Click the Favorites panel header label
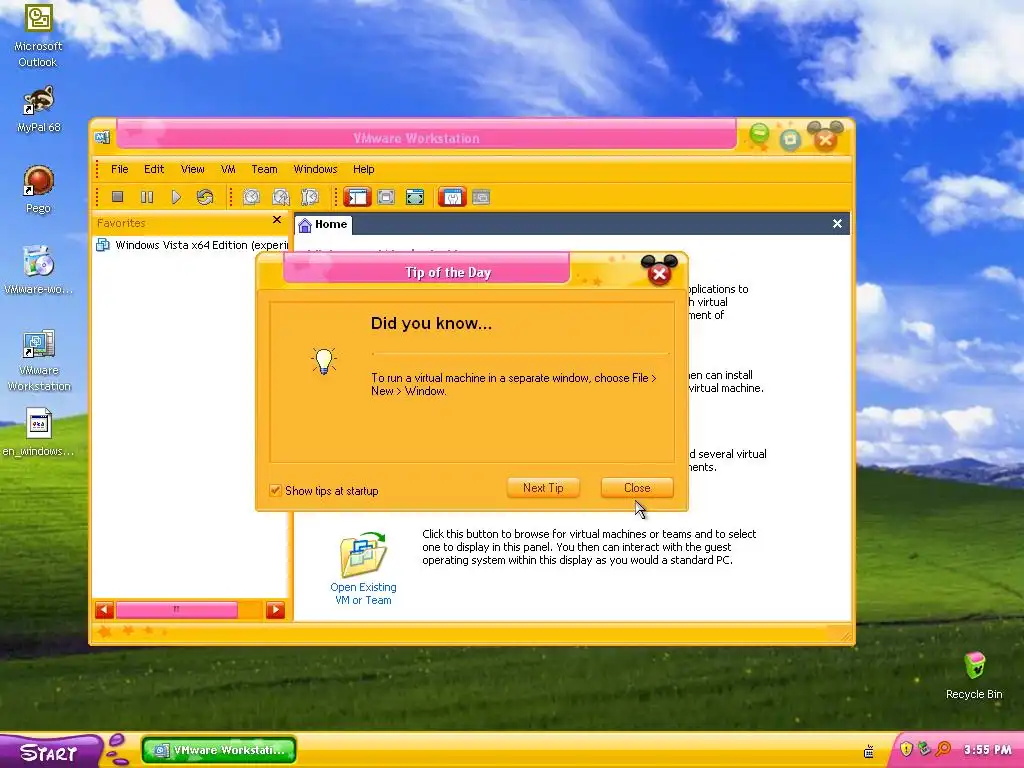The width and height of the screenshot is (1024, 768). point(121,223)
